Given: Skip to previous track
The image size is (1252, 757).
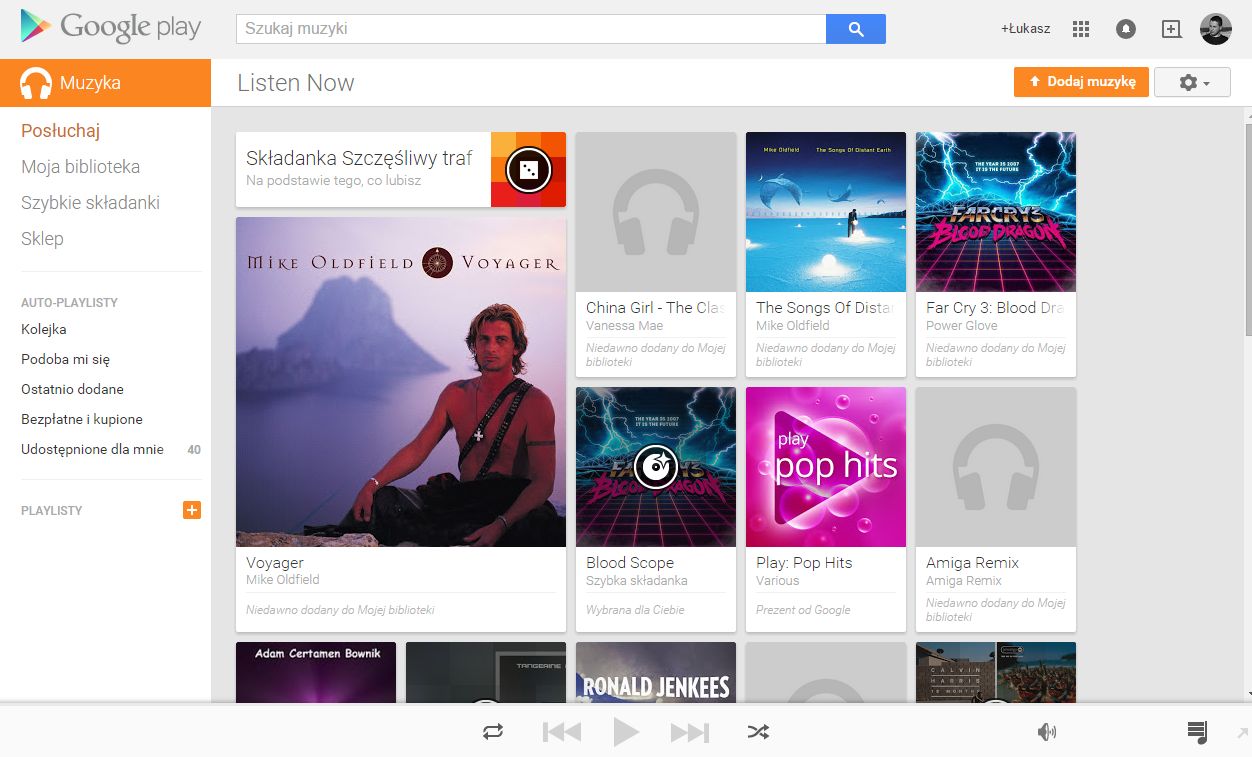Looking at the screenshot, I should pos(562,732).
